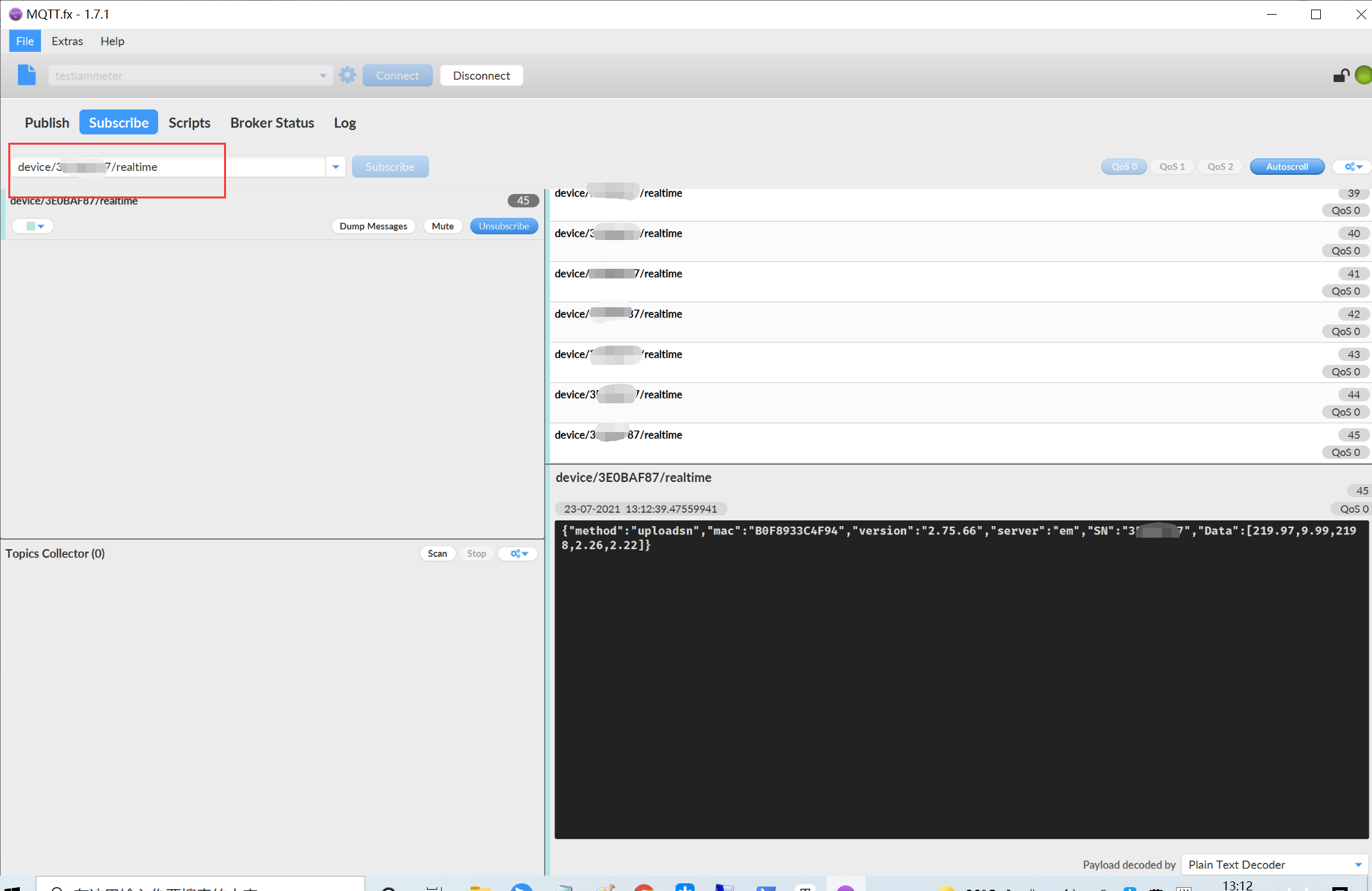Open connection settings gear icon
1372x891 pixels.
click(348, 75)
